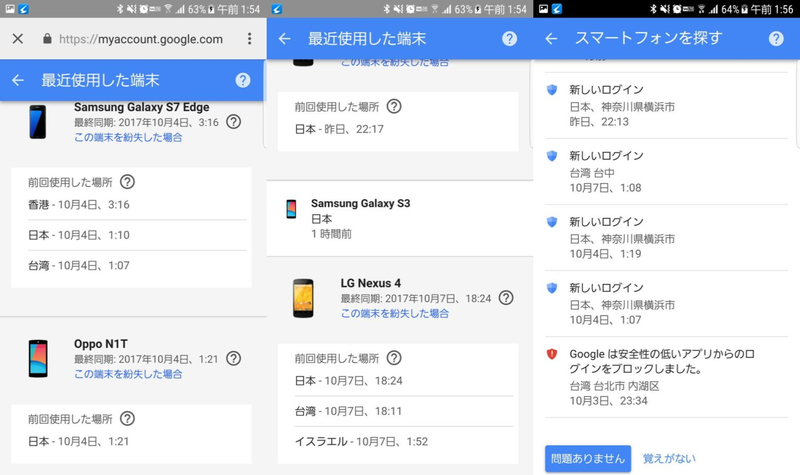Tap help icon beside LG Nexus 4

pyautogui.click(x=506, y=298)
